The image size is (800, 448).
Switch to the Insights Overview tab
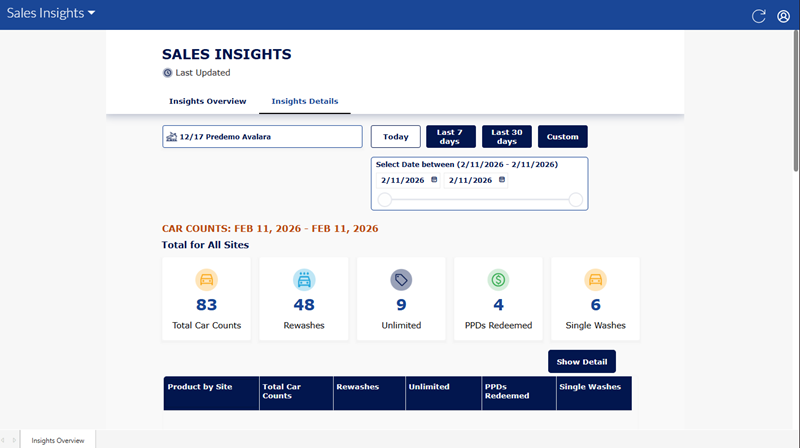pyautogui.click(x=208, y=101)
